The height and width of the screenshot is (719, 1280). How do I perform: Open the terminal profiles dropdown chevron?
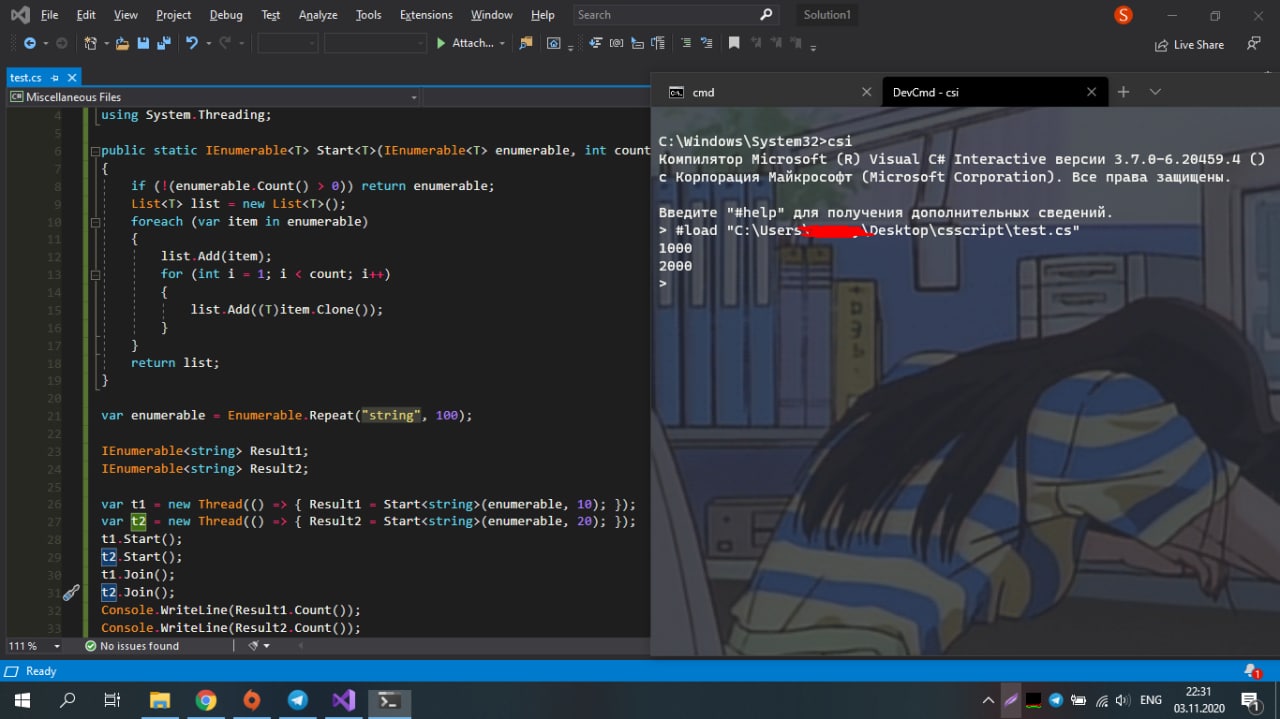(x=1156, y=92)
